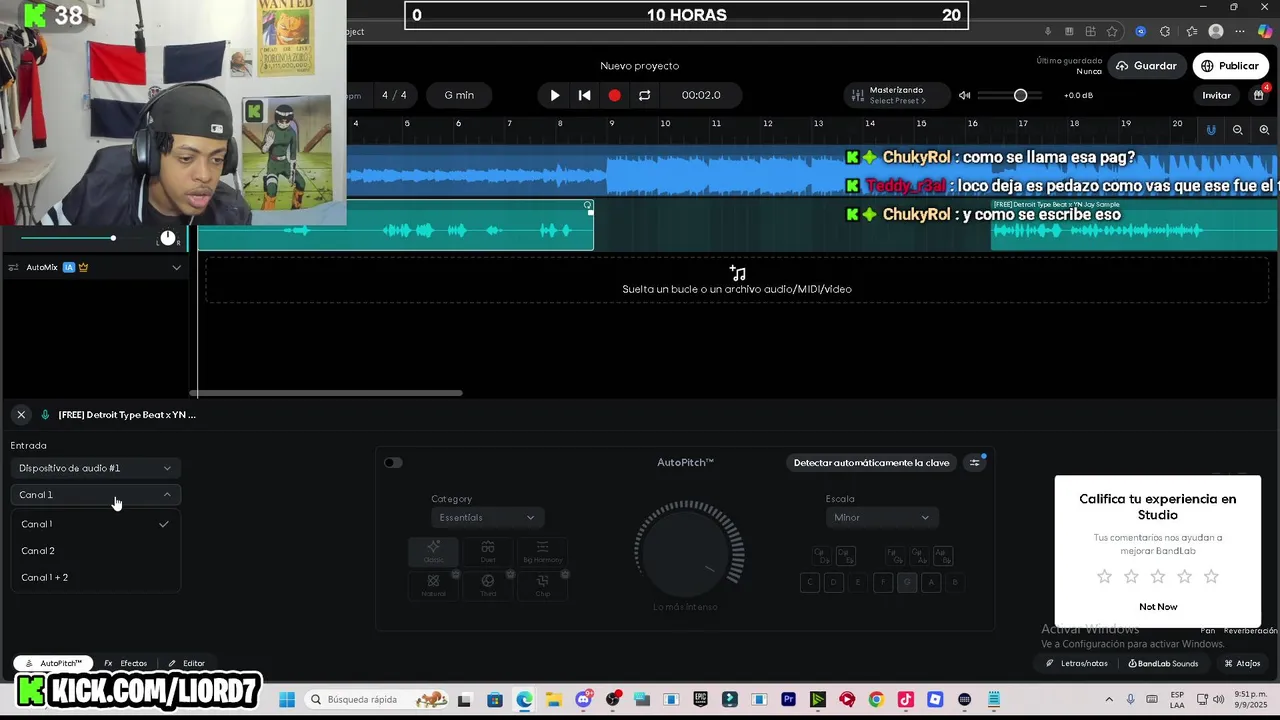Mute master output via speaker icon
1280x720 pixels.
pyautogui.click(x=964, y=95)
